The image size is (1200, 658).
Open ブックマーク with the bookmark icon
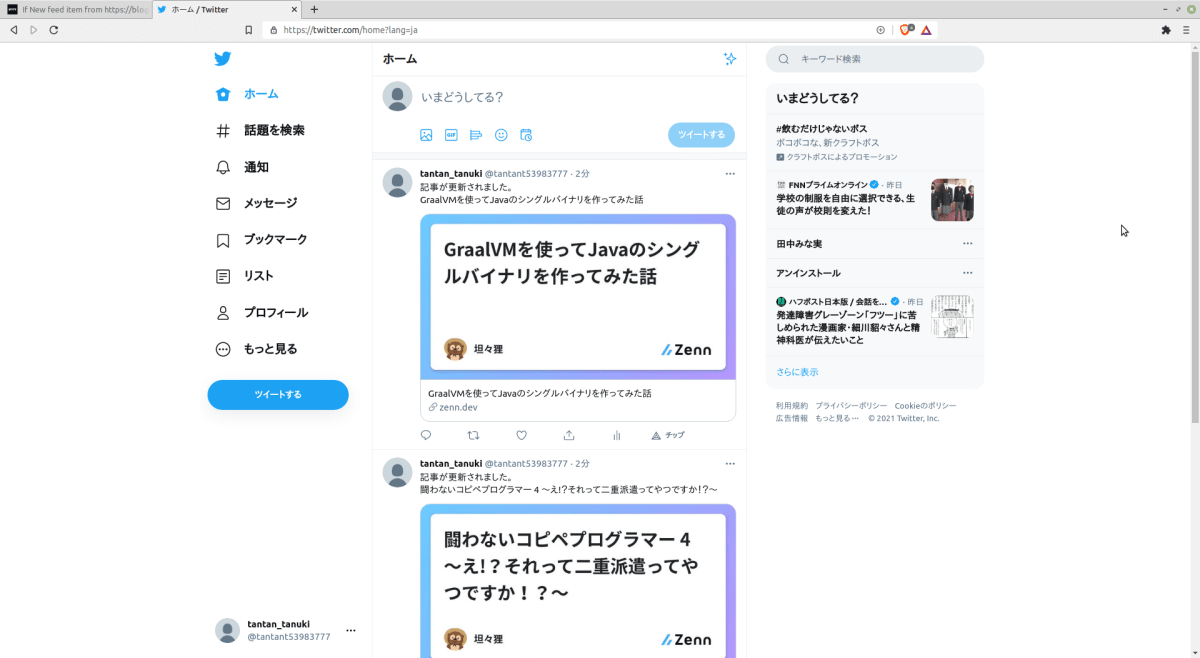[221, 239]
